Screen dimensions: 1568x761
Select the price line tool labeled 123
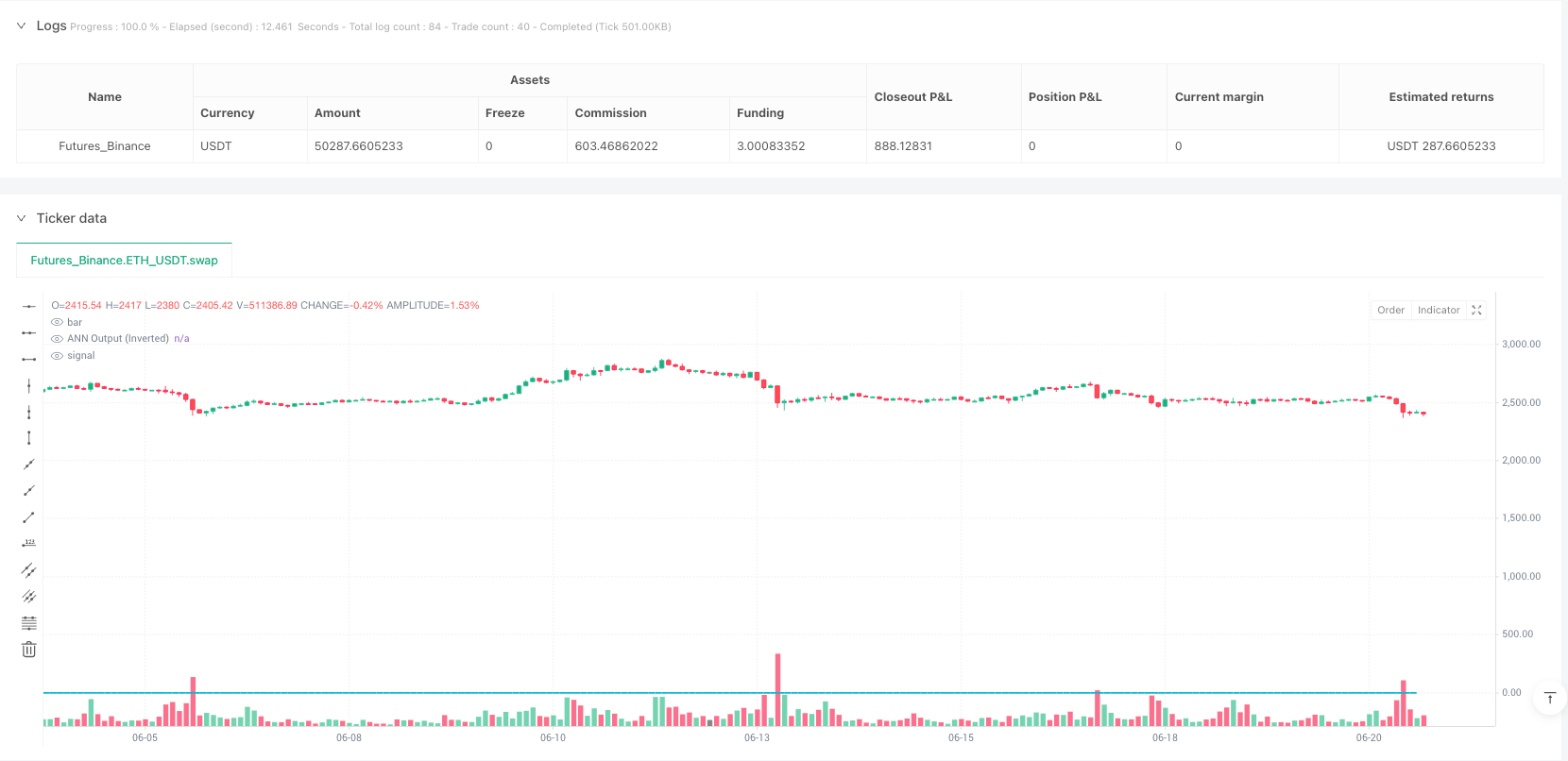coord(29,544)
